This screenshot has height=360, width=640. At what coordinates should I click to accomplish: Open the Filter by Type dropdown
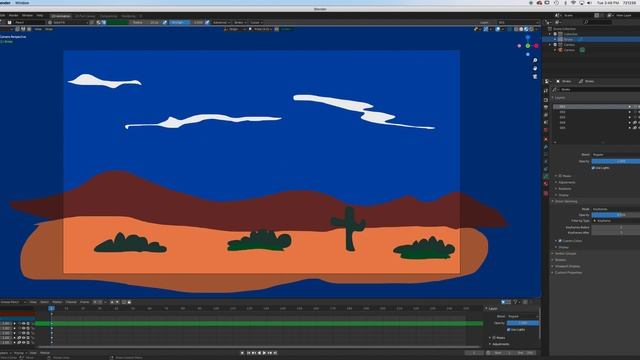[x=616, y=220]
